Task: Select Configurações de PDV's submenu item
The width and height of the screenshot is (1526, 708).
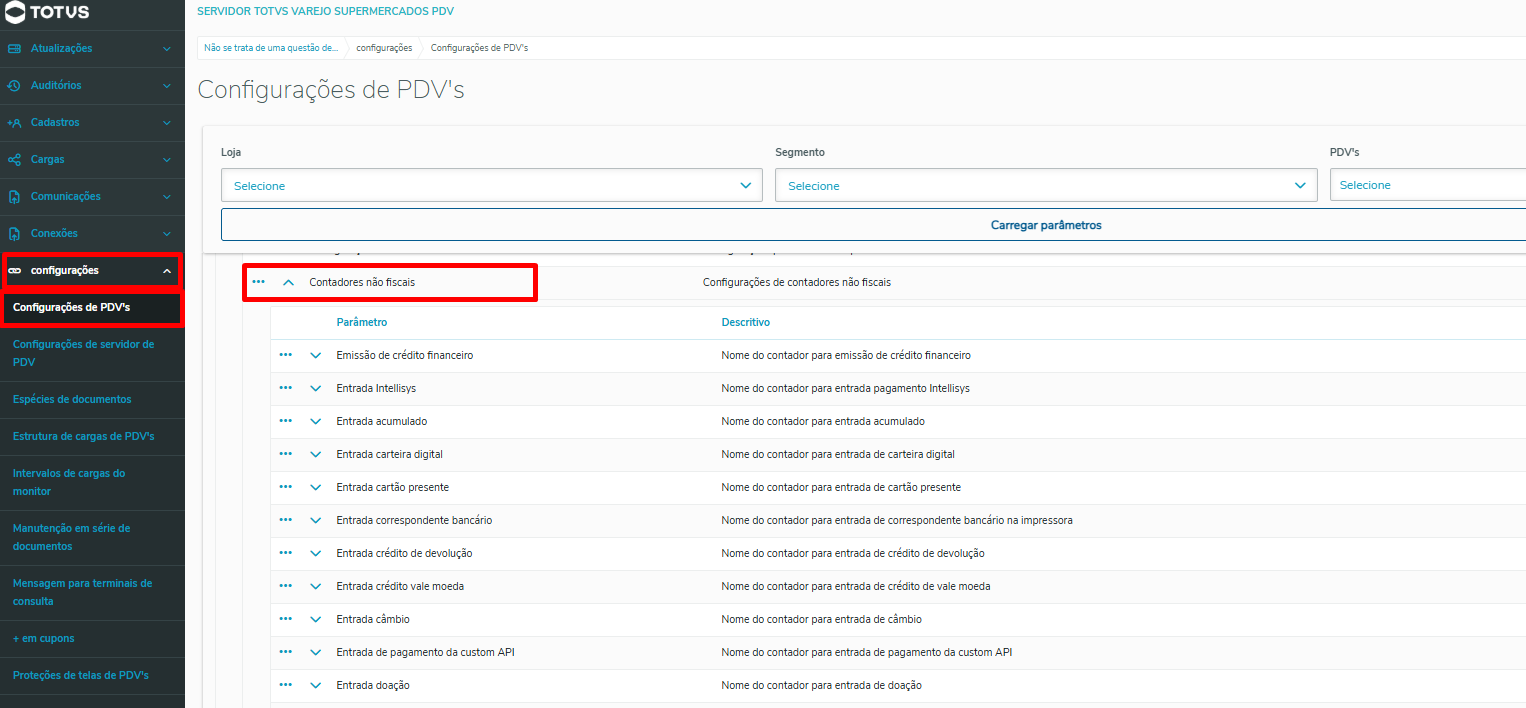Action: (x=92, y=308)
